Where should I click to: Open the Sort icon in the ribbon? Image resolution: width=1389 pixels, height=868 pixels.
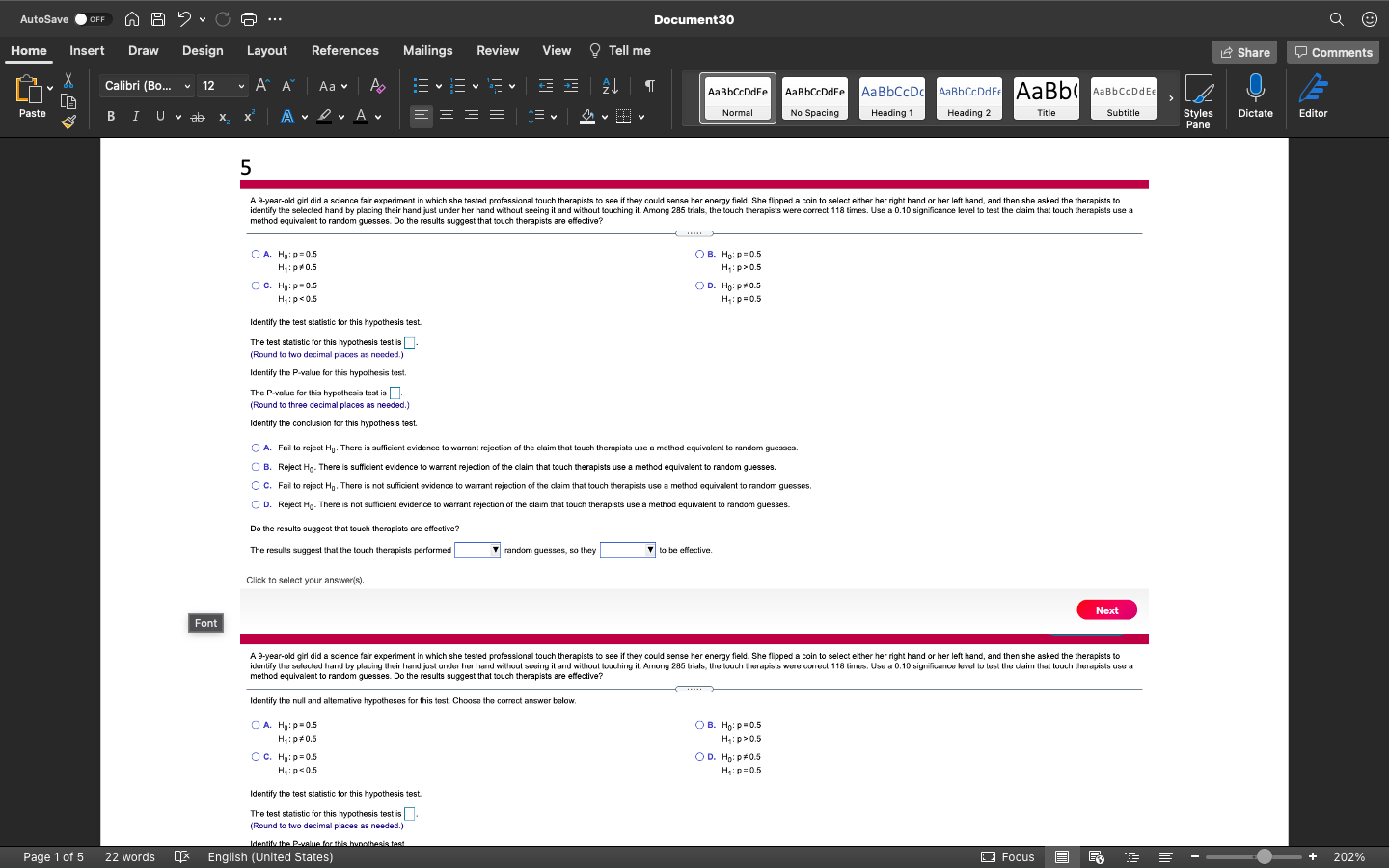(609, 85)
